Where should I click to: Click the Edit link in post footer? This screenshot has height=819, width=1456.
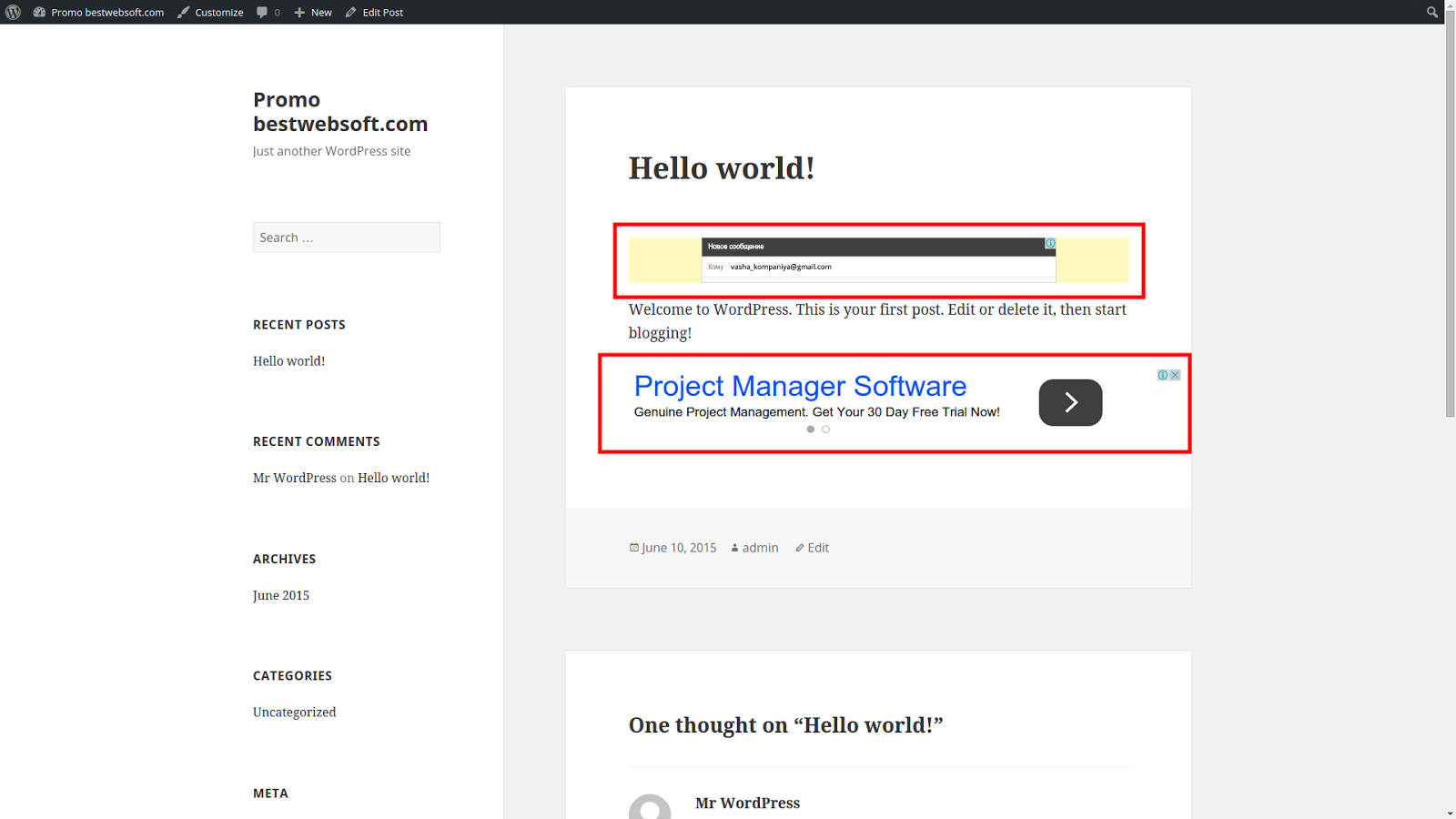[x=818, y=548]
